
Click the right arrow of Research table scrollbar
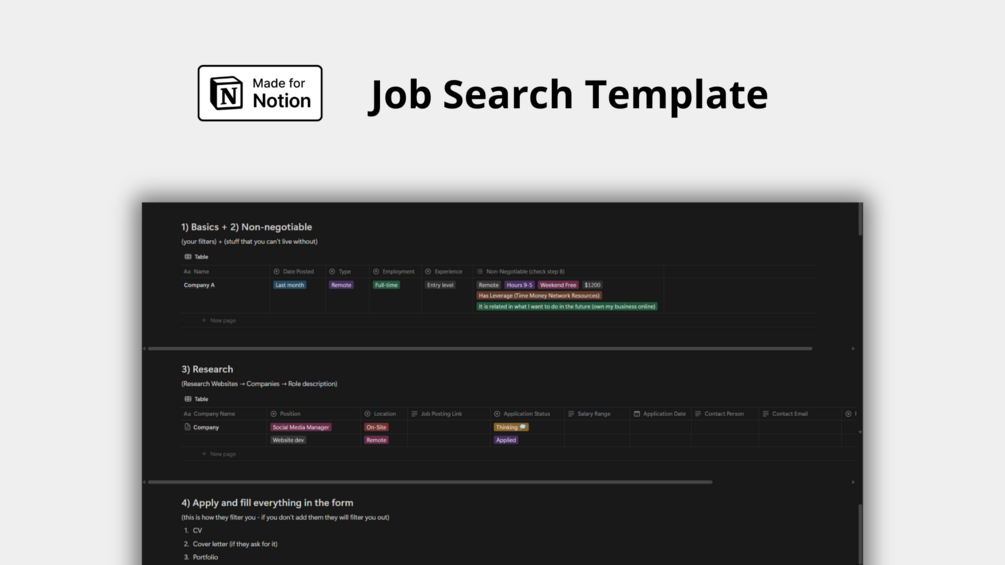pyautogui.click(x=853, y=482)
